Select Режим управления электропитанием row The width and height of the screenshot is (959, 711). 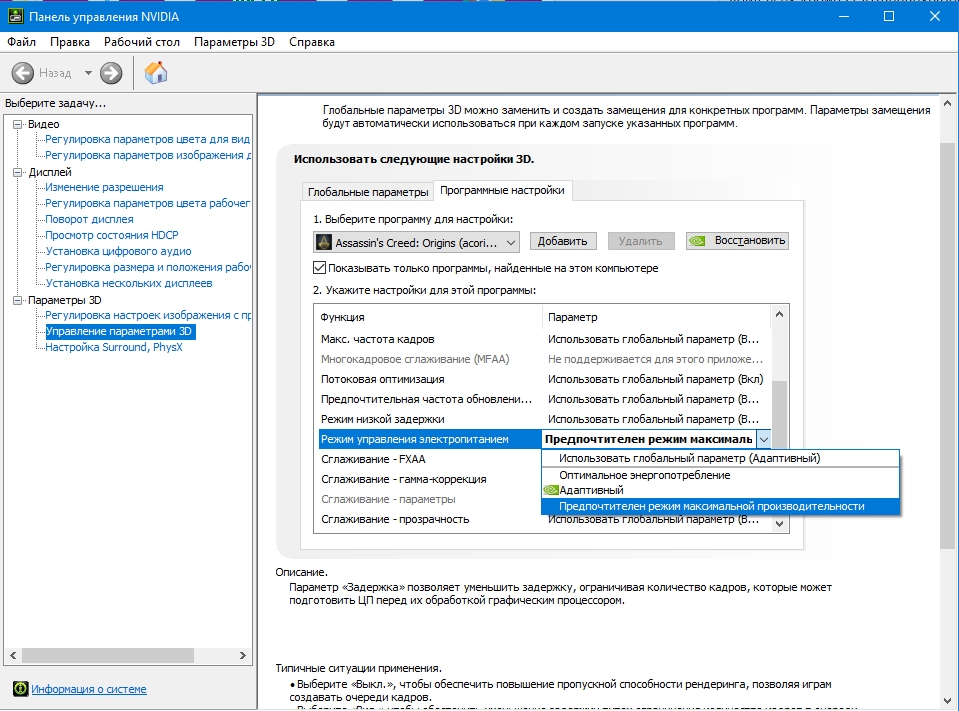click(430, 439)
